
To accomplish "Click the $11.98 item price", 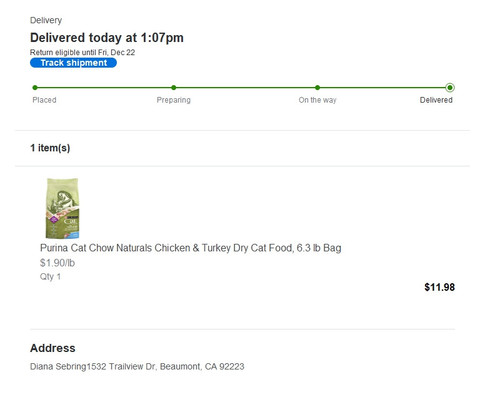I will [439, 287].
